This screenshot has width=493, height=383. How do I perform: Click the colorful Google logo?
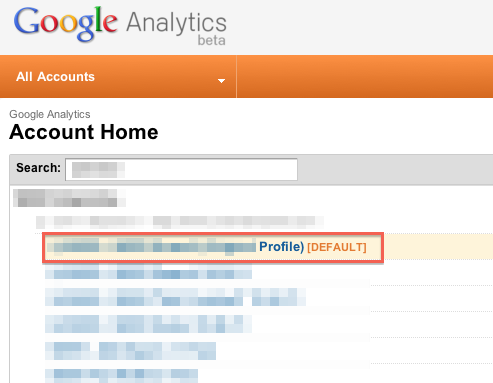click(65, 23)
